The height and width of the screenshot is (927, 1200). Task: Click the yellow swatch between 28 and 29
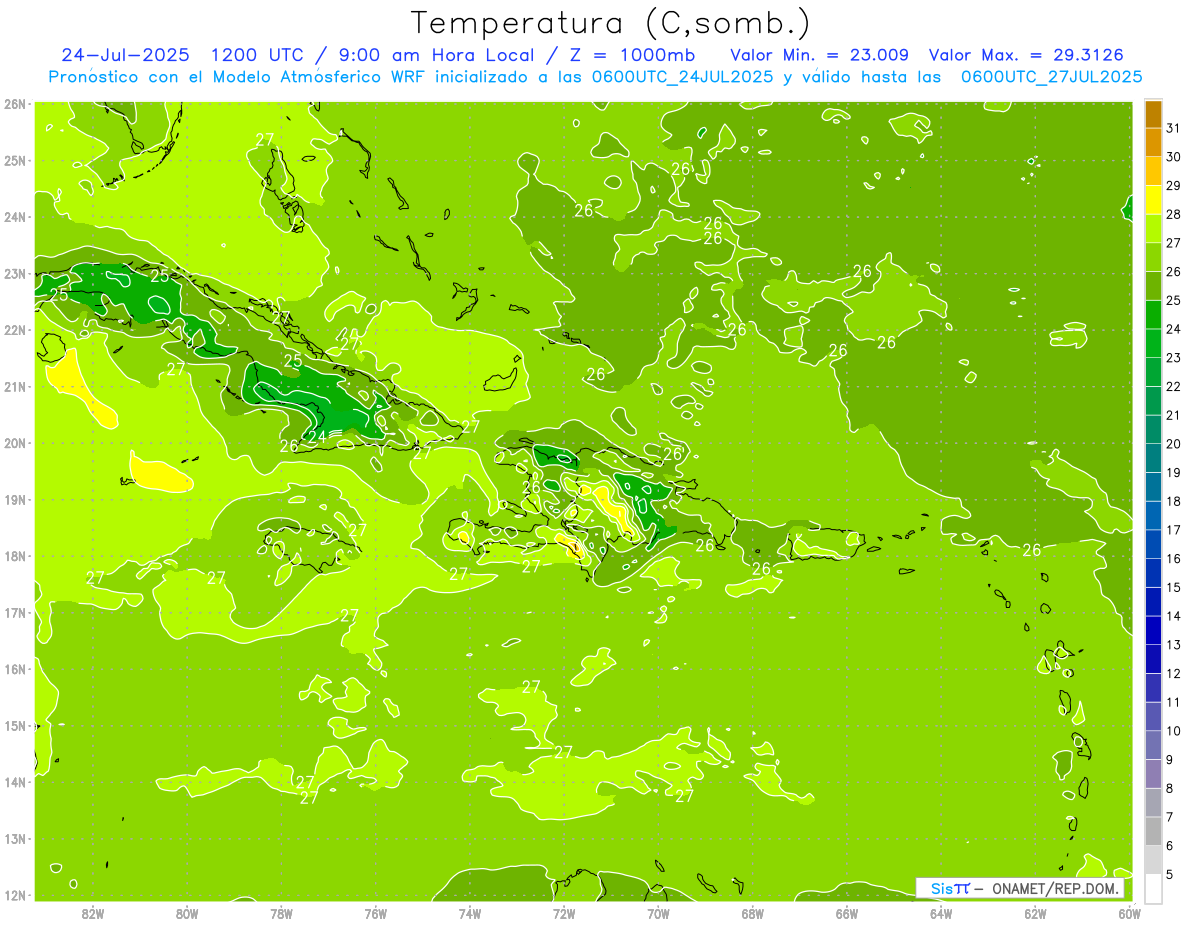coord(1153,200)
